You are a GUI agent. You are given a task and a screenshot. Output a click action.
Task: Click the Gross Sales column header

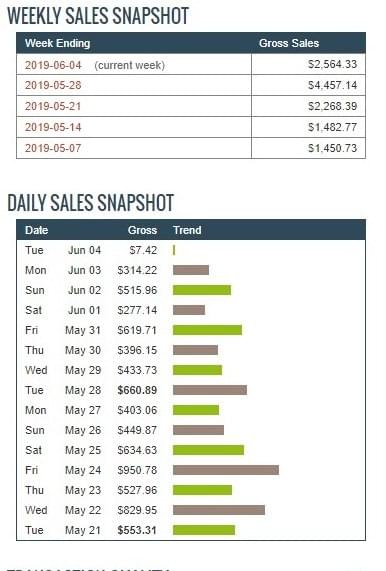click(289, 43)
